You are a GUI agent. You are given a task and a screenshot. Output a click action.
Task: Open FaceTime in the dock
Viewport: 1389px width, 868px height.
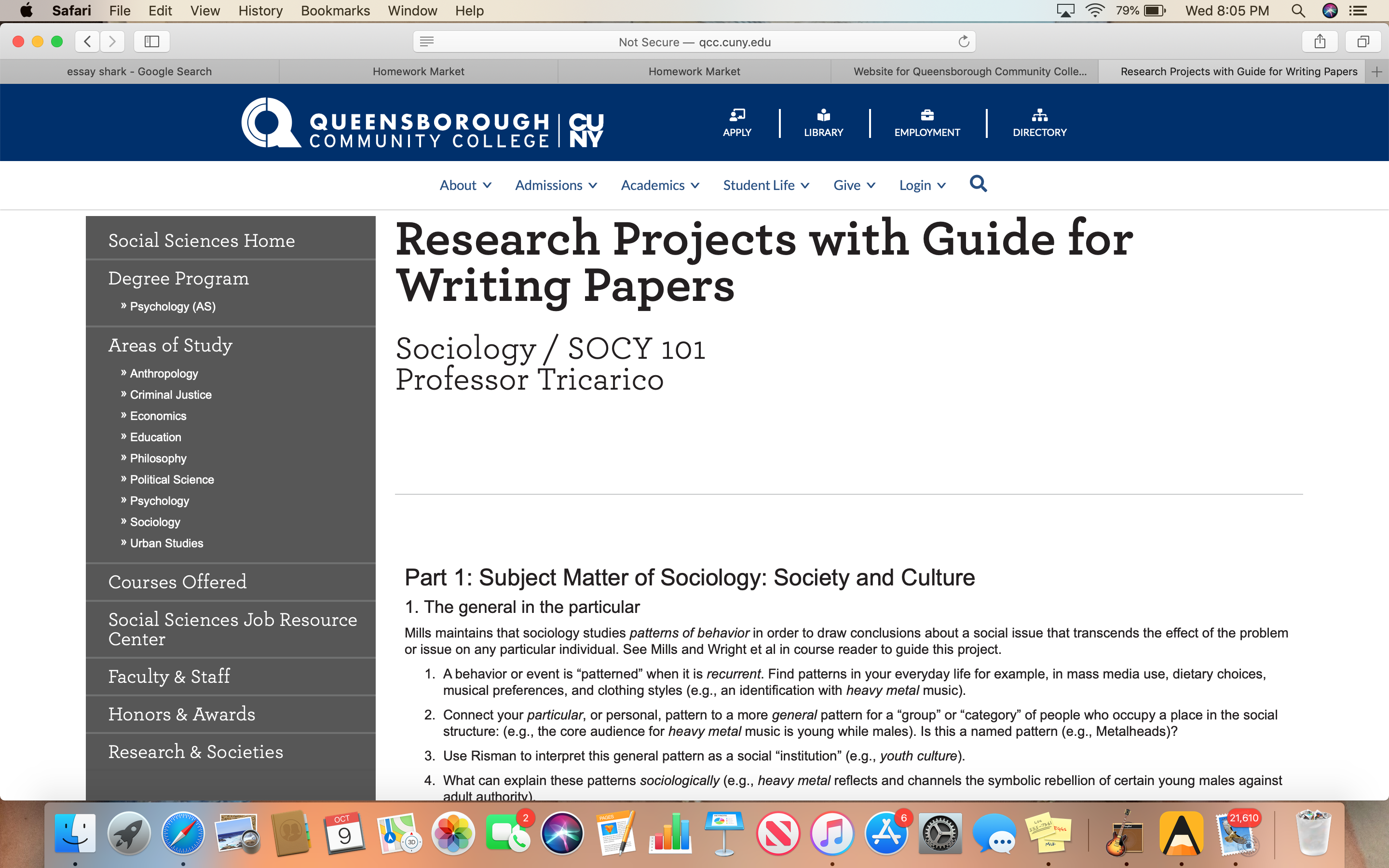(507, 833)
